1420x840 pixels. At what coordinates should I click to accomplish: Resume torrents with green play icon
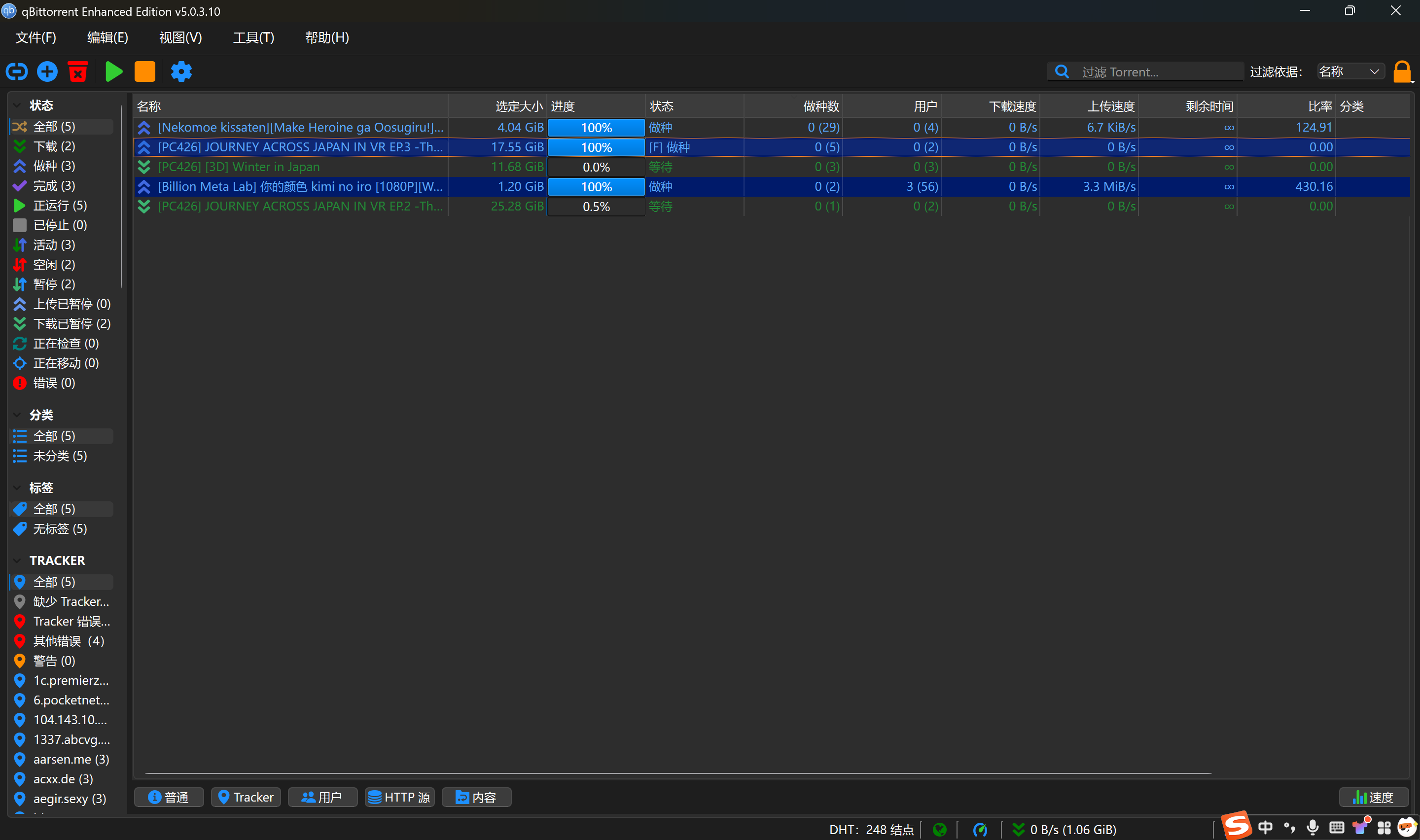click(x=114, y=72)
